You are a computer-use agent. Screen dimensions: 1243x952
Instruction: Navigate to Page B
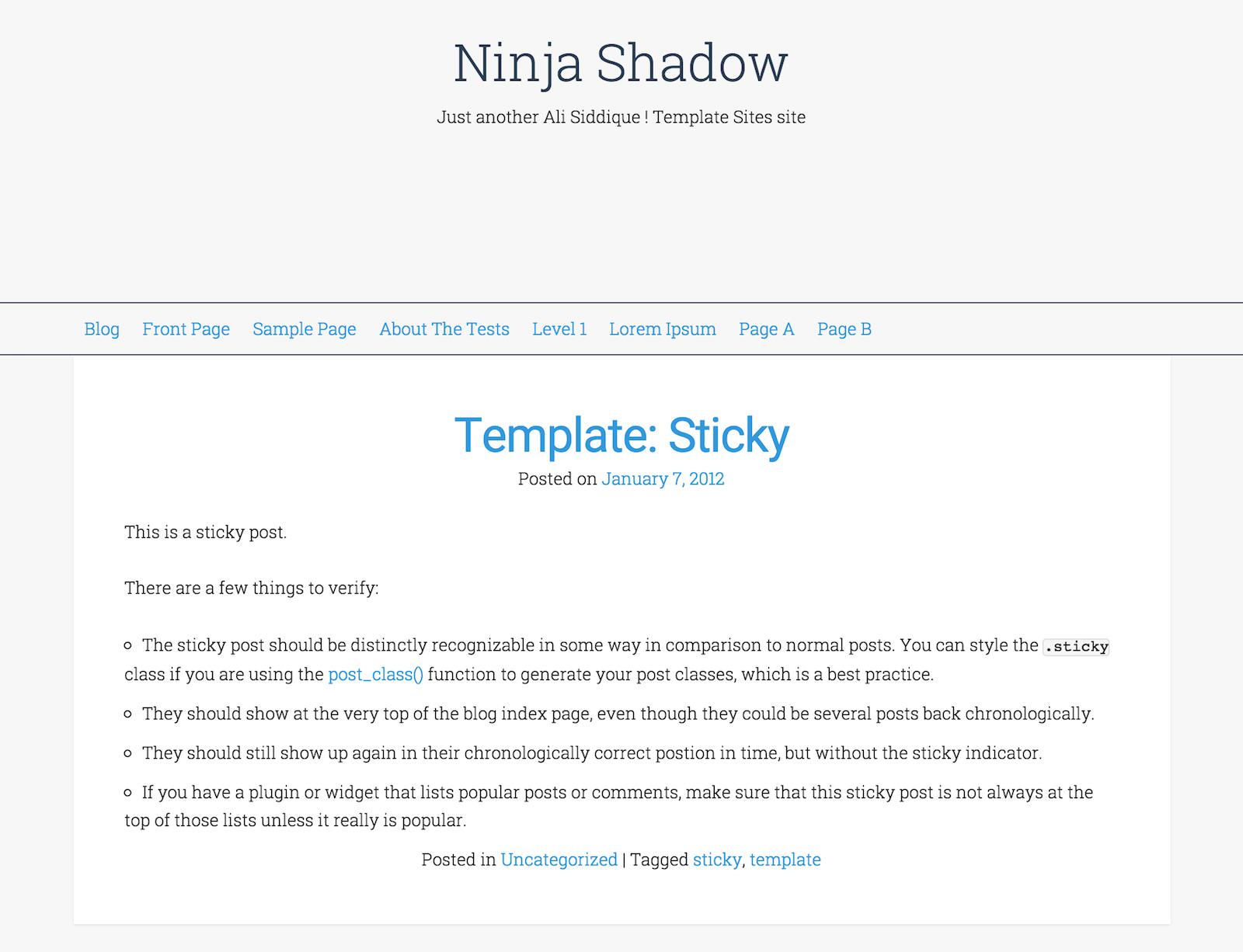tap(844, 329)
